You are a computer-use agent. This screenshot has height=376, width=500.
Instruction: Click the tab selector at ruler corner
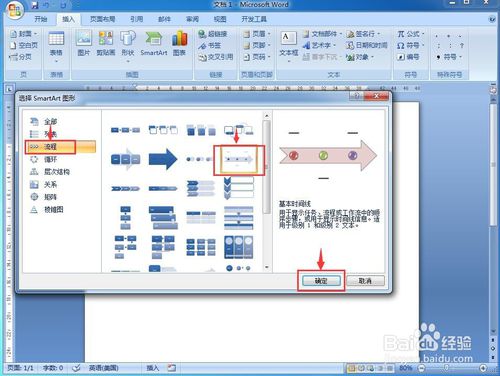(9, 89)
